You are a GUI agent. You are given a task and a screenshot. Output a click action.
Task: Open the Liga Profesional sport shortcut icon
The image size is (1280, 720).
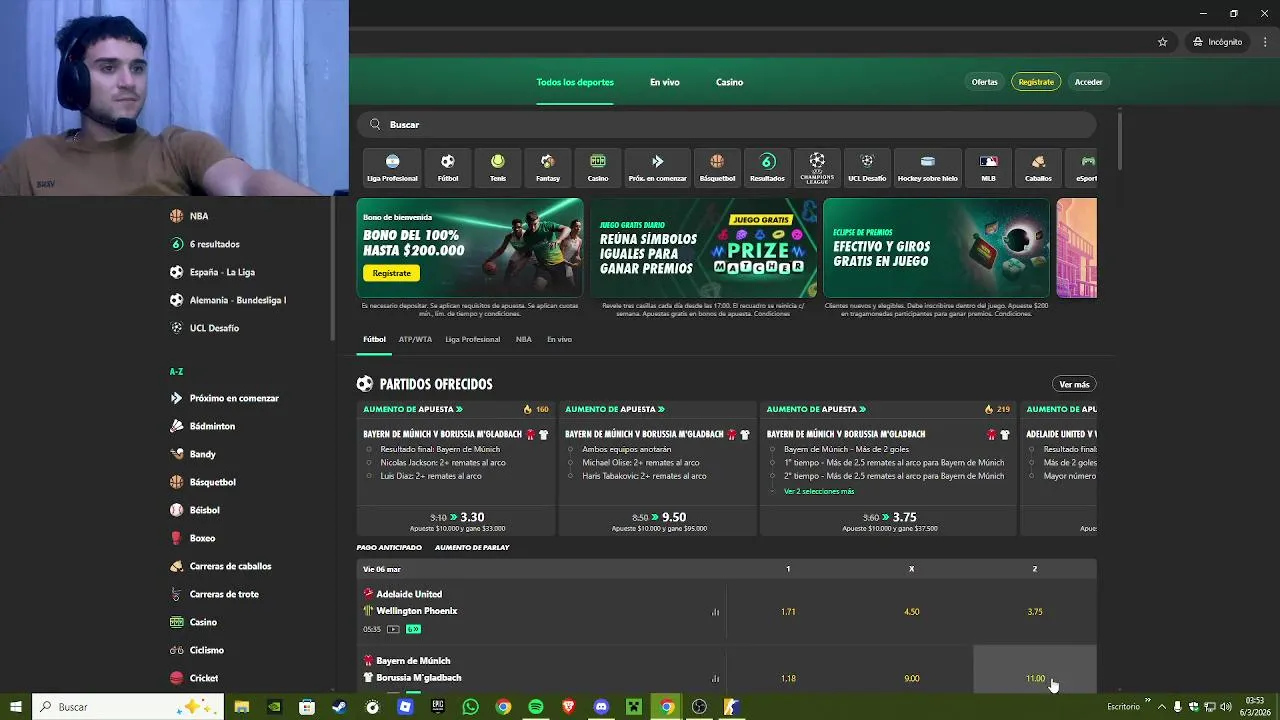pos(392,167)
